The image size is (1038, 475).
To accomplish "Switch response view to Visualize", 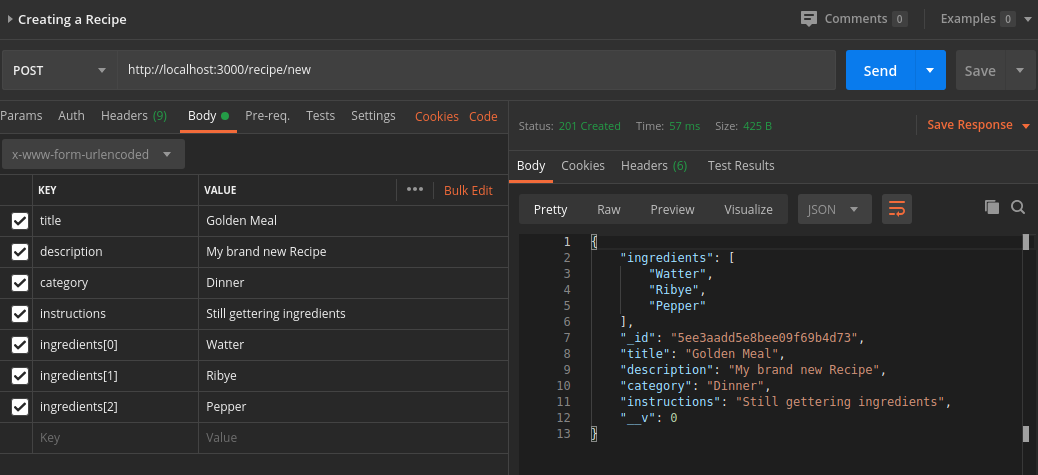I will [749, 209].
